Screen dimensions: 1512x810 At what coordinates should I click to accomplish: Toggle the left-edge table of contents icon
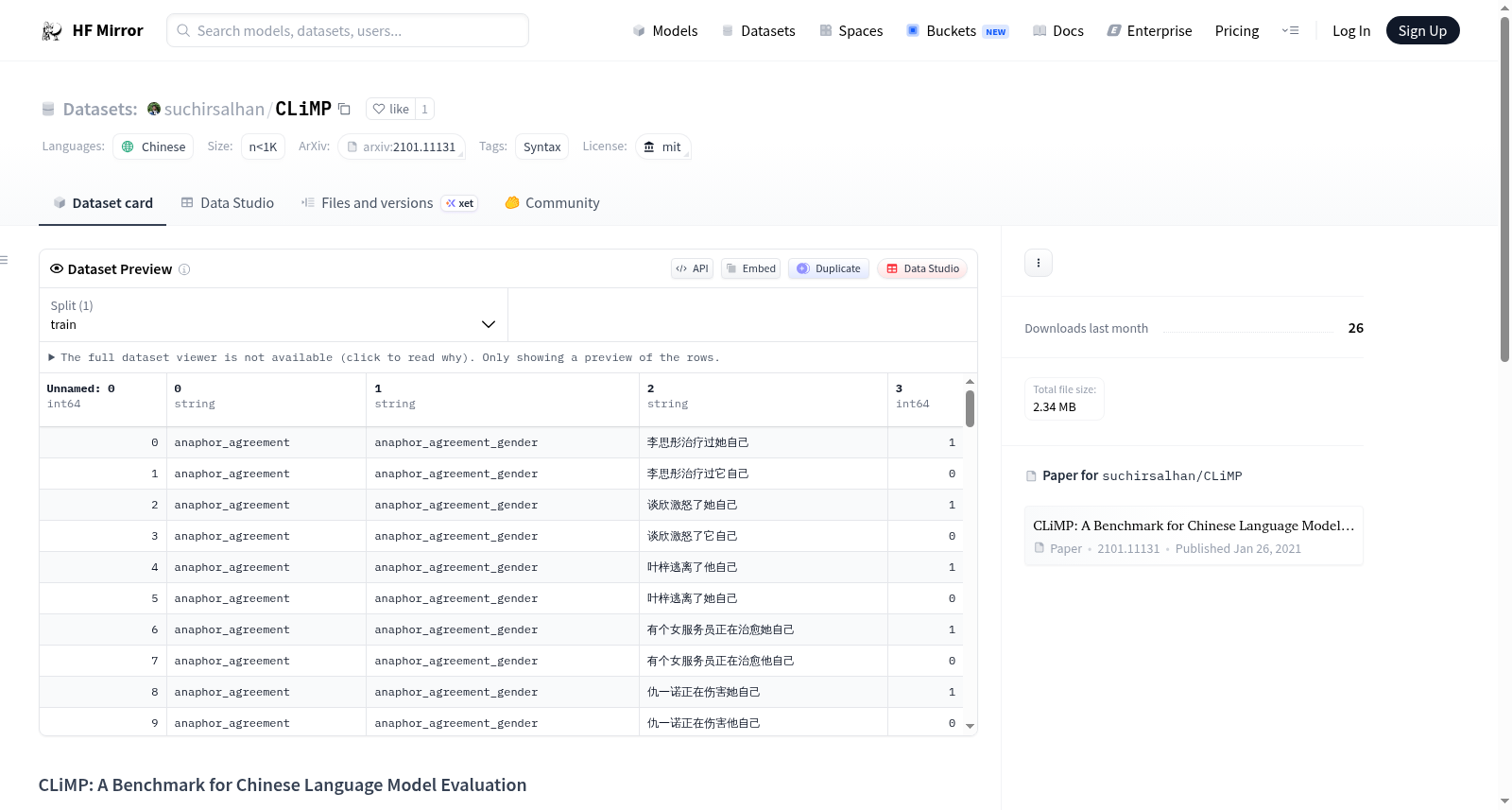pyautogui.click(x=4, y=260)
